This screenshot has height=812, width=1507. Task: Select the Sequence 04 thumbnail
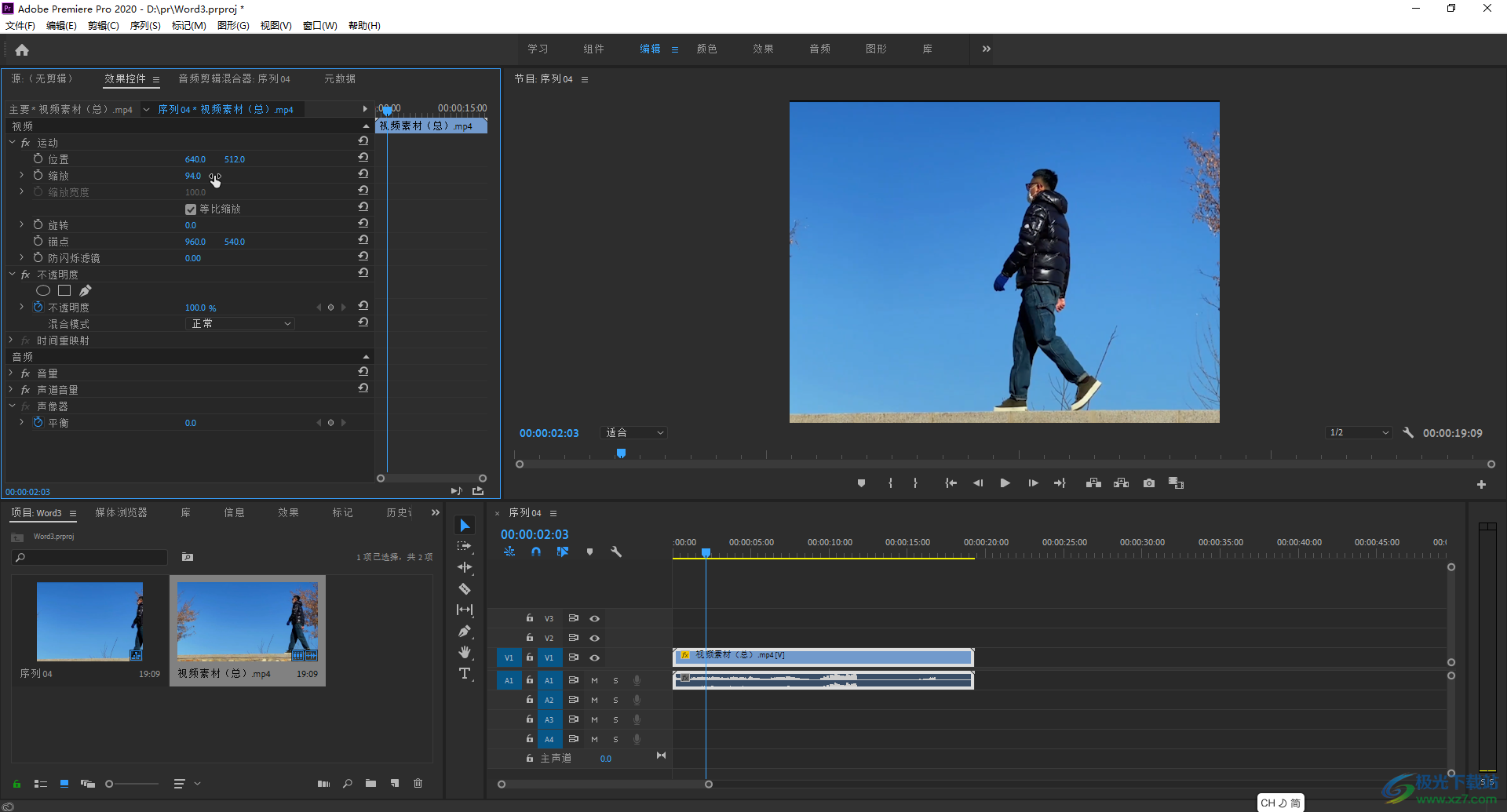[x=90, y=621]
